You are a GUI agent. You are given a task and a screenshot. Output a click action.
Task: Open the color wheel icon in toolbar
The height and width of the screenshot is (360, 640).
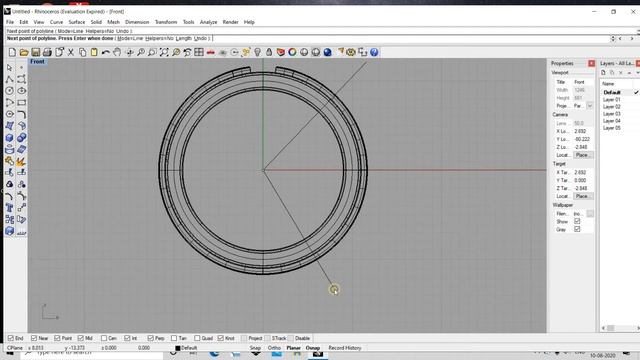[x=292, y=52]
